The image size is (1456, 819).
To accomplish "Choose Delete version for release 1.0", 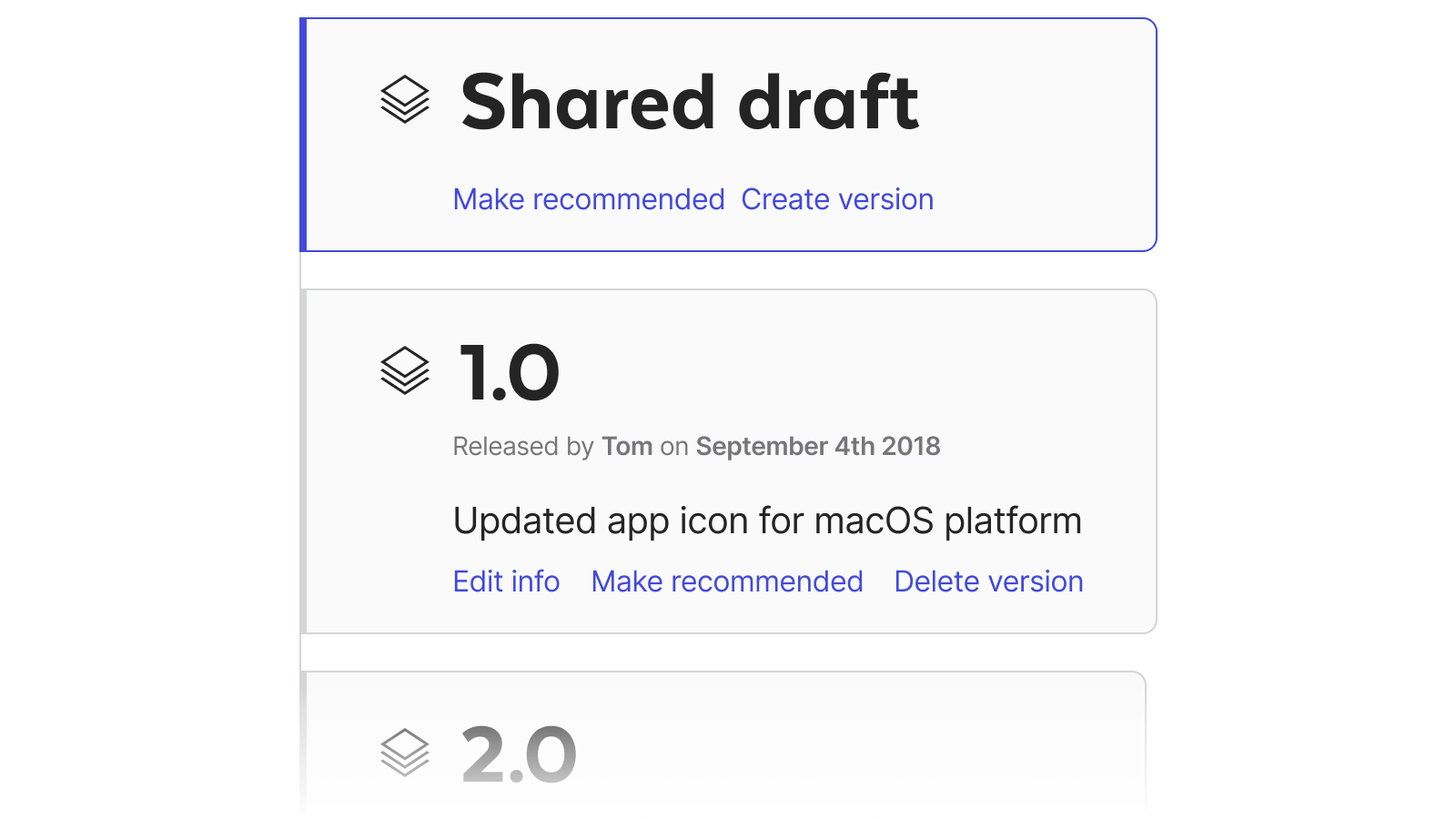I will coord(988,581).
